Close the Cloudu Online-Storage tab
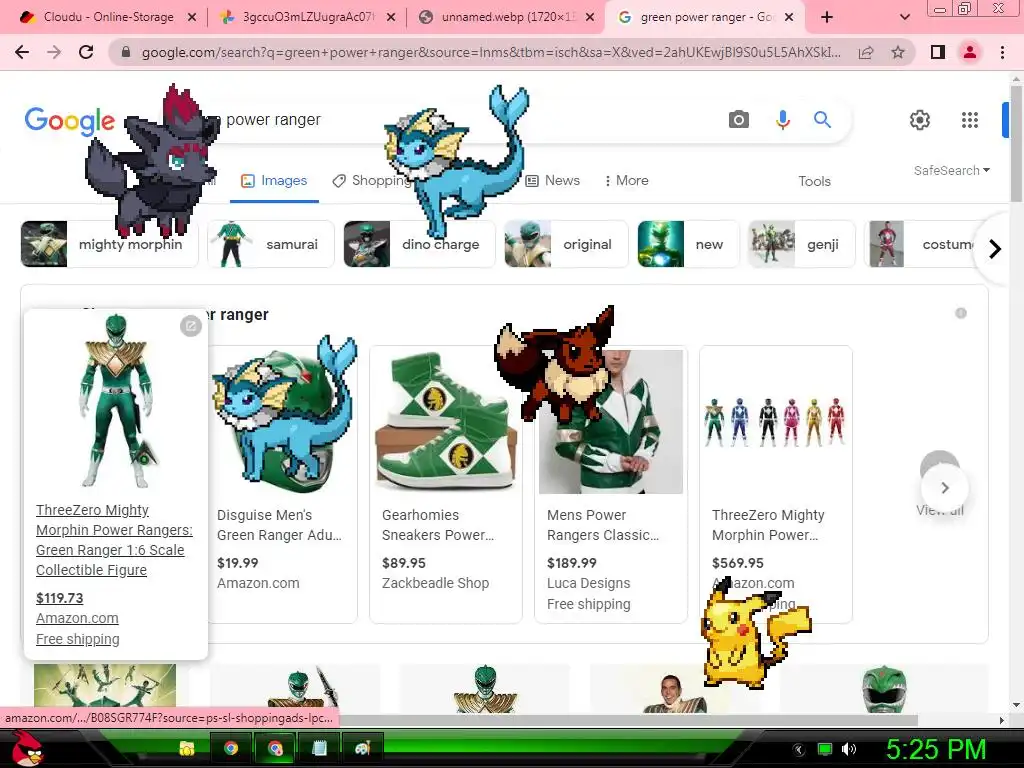The width and height of the screenshot is (1024, 768). click(x=192, y=17)
